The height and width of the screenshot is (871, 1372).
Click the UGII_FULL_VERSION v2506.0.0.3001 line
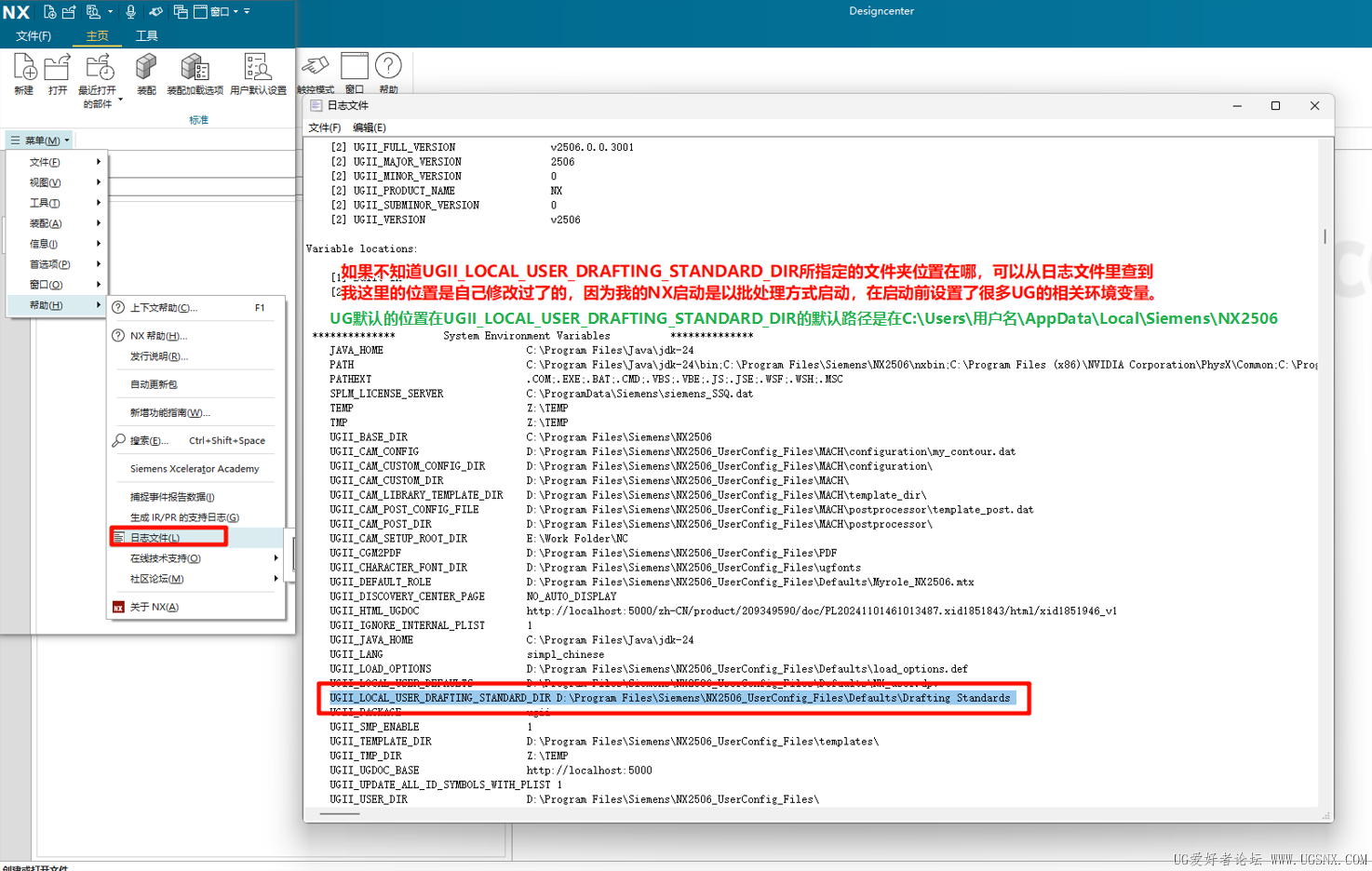(482, 148)
